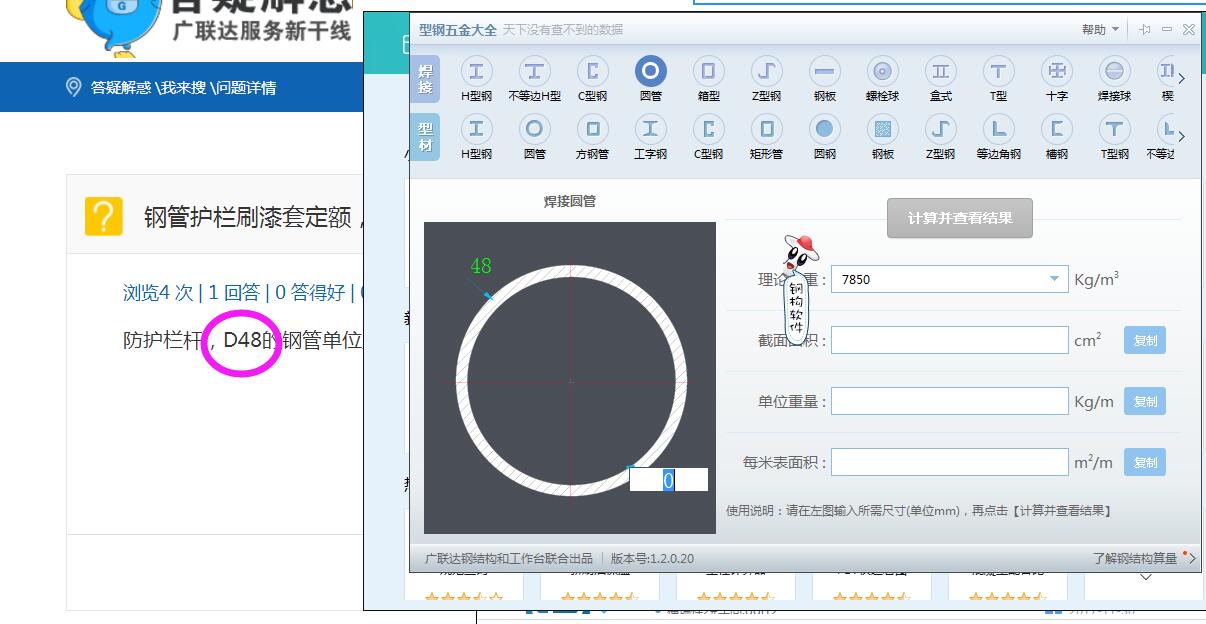The image size is (1206, 624).
Task: Select welded 圆管 highlighted icon
Action: click(x=651, y=79)
